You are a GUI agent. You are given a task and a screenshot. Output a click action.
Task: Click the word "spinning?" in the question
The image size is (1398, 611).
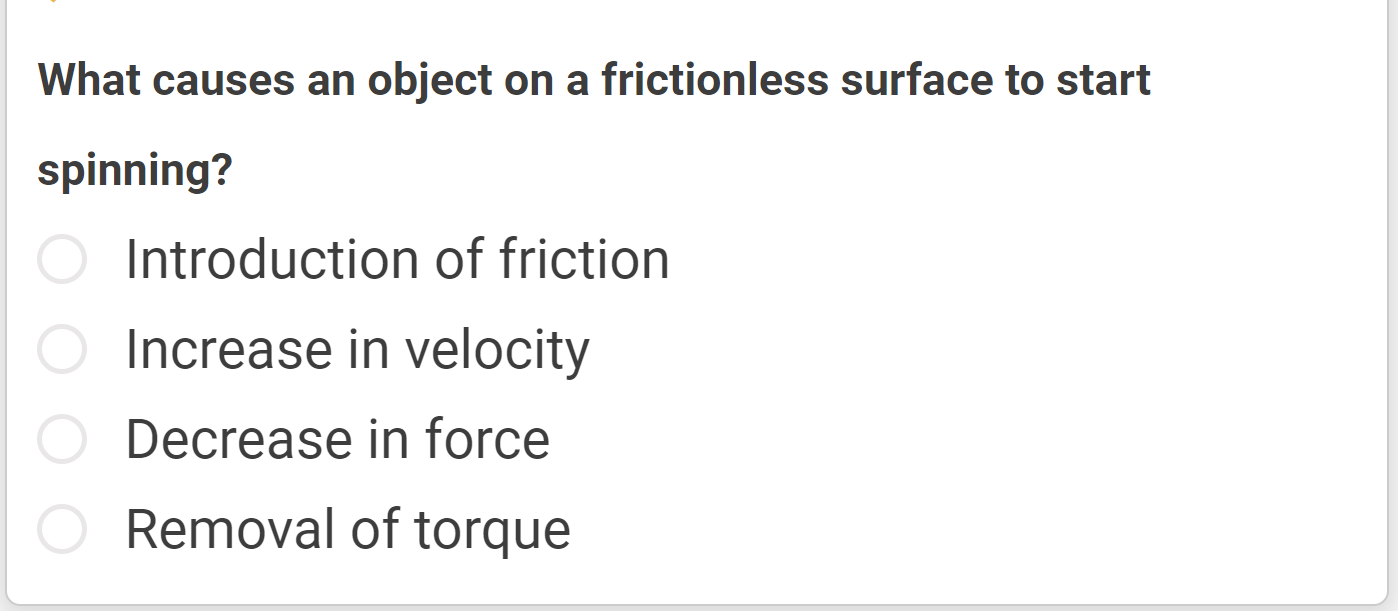135,169
